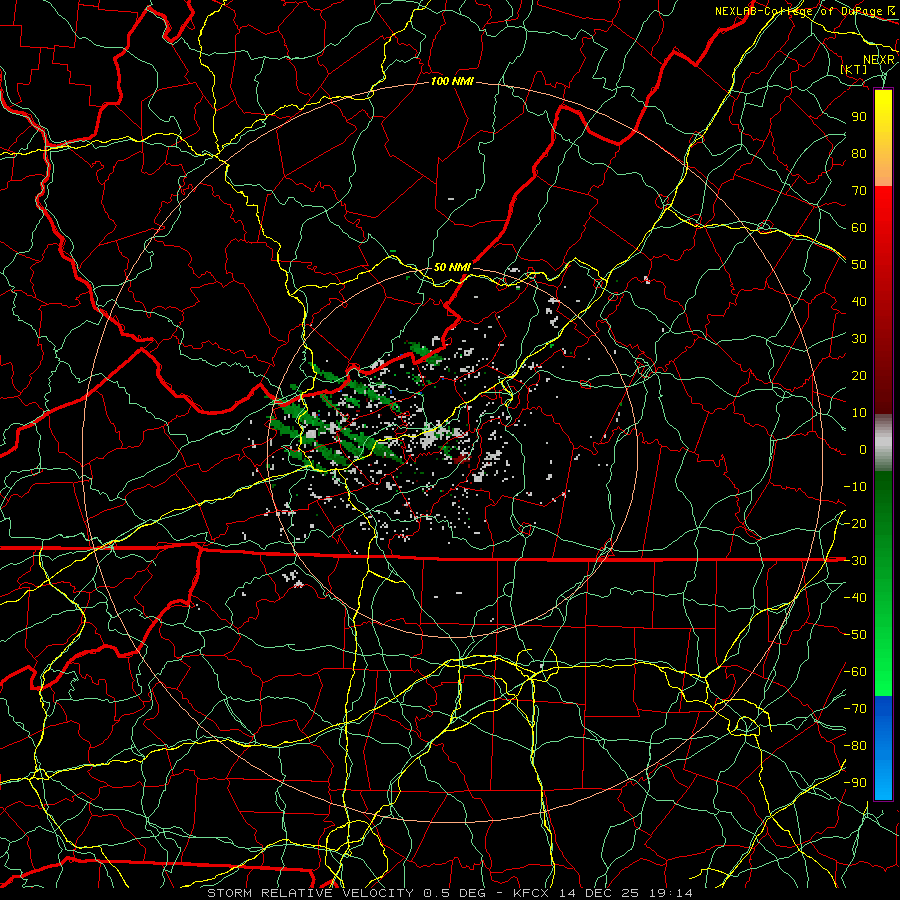
Task: Click the 0 value on velocity scale
Action: 863,449
